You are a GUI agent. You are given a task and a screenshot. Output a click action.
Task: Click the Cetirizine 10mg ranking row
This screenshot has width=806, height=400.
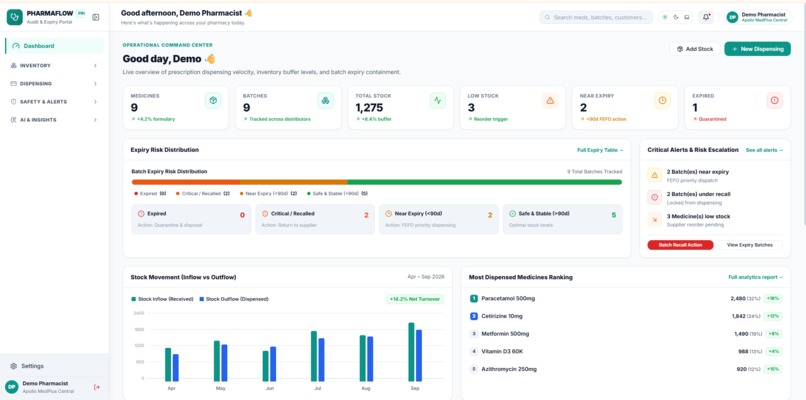coord(626,316)
